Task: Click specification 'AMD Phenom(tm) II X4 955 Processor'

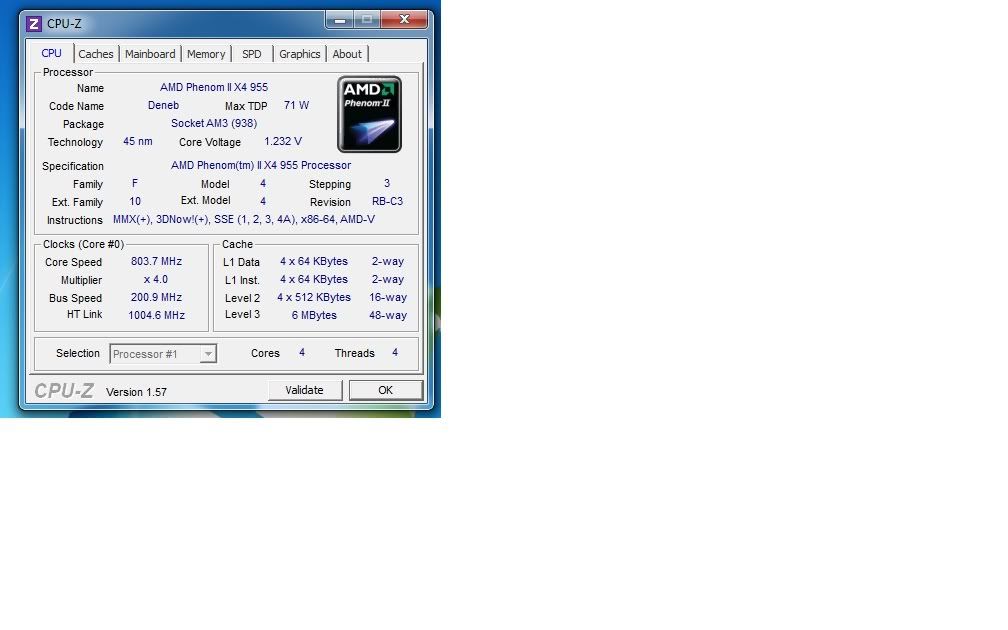Action: [x=261, y=165]
